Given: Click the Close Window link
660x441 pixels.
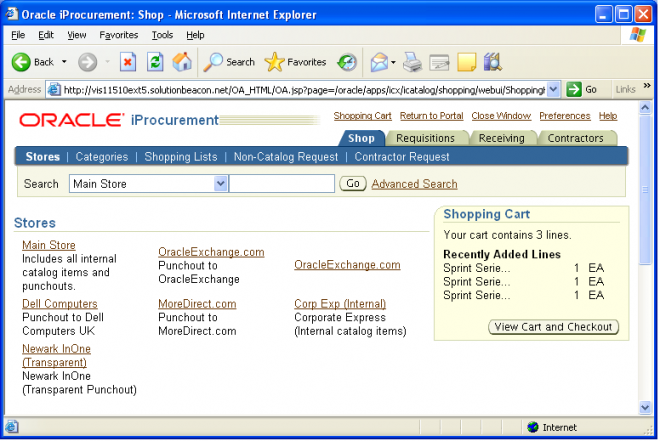Looking at the screenshot, I should (501, 116).
